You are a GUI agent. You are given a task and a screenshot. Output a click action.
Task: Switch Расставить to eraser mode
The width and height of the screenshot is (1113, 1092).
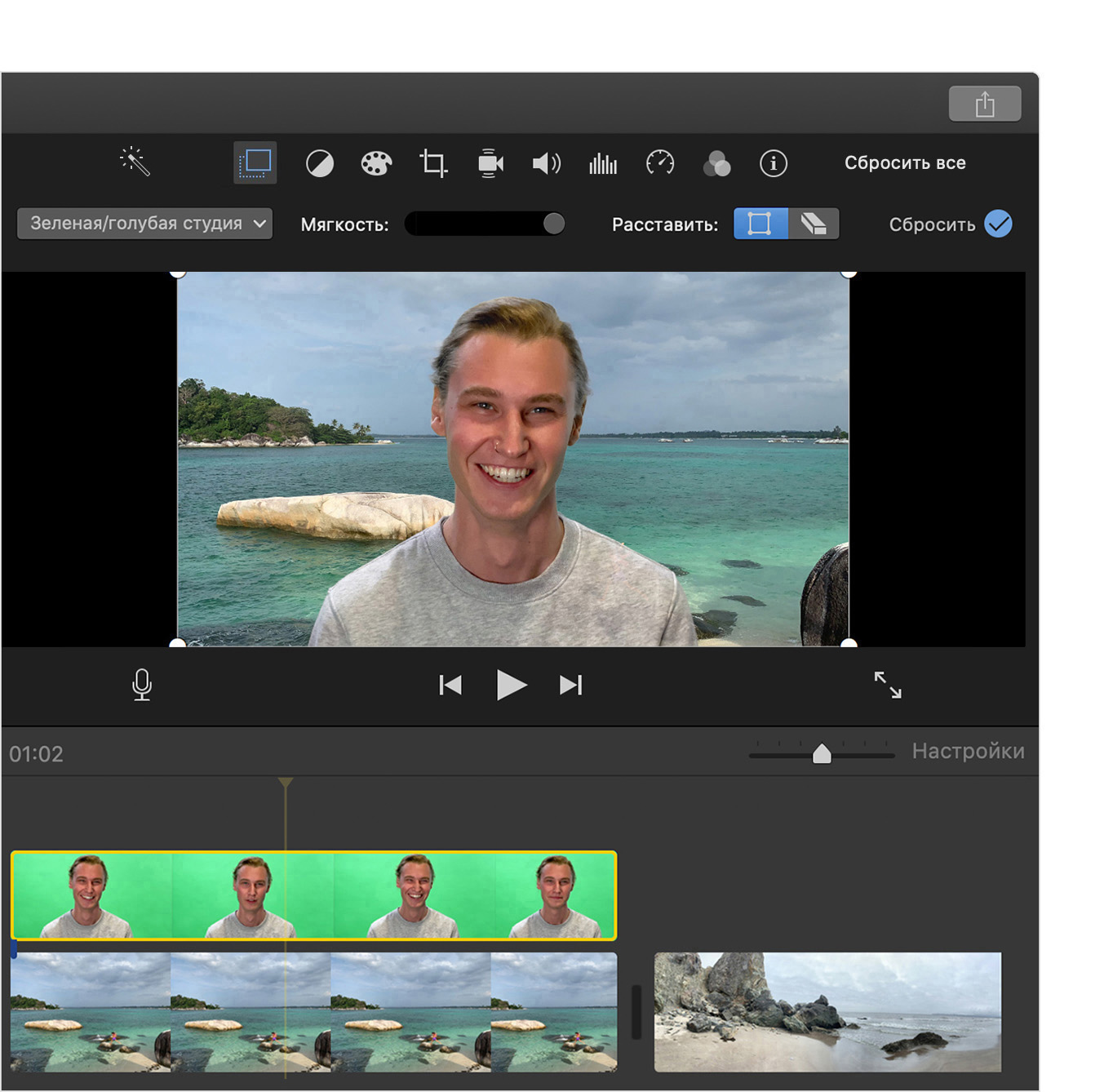pos(814,224)
